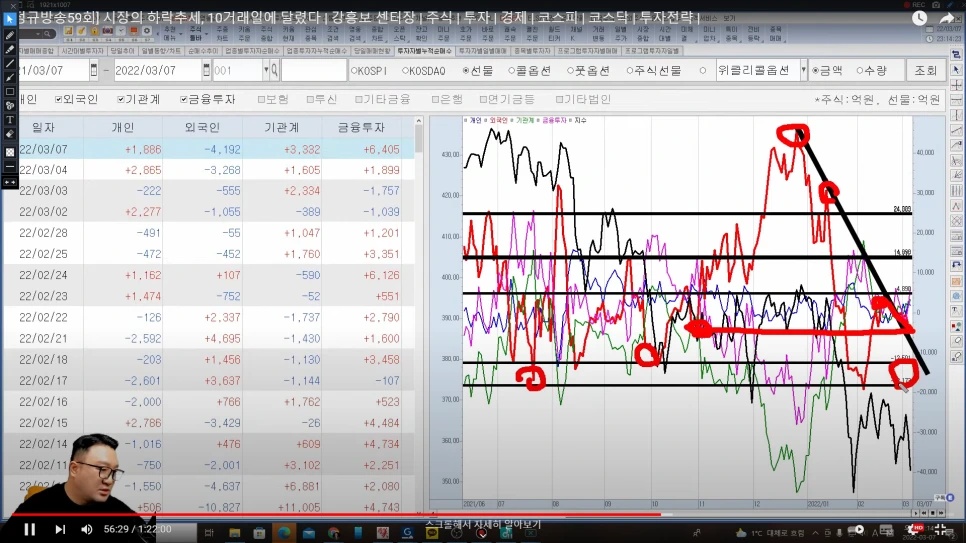966x543 pixels.
Task: Open the start date calendar picker
Action: (94, 70)
